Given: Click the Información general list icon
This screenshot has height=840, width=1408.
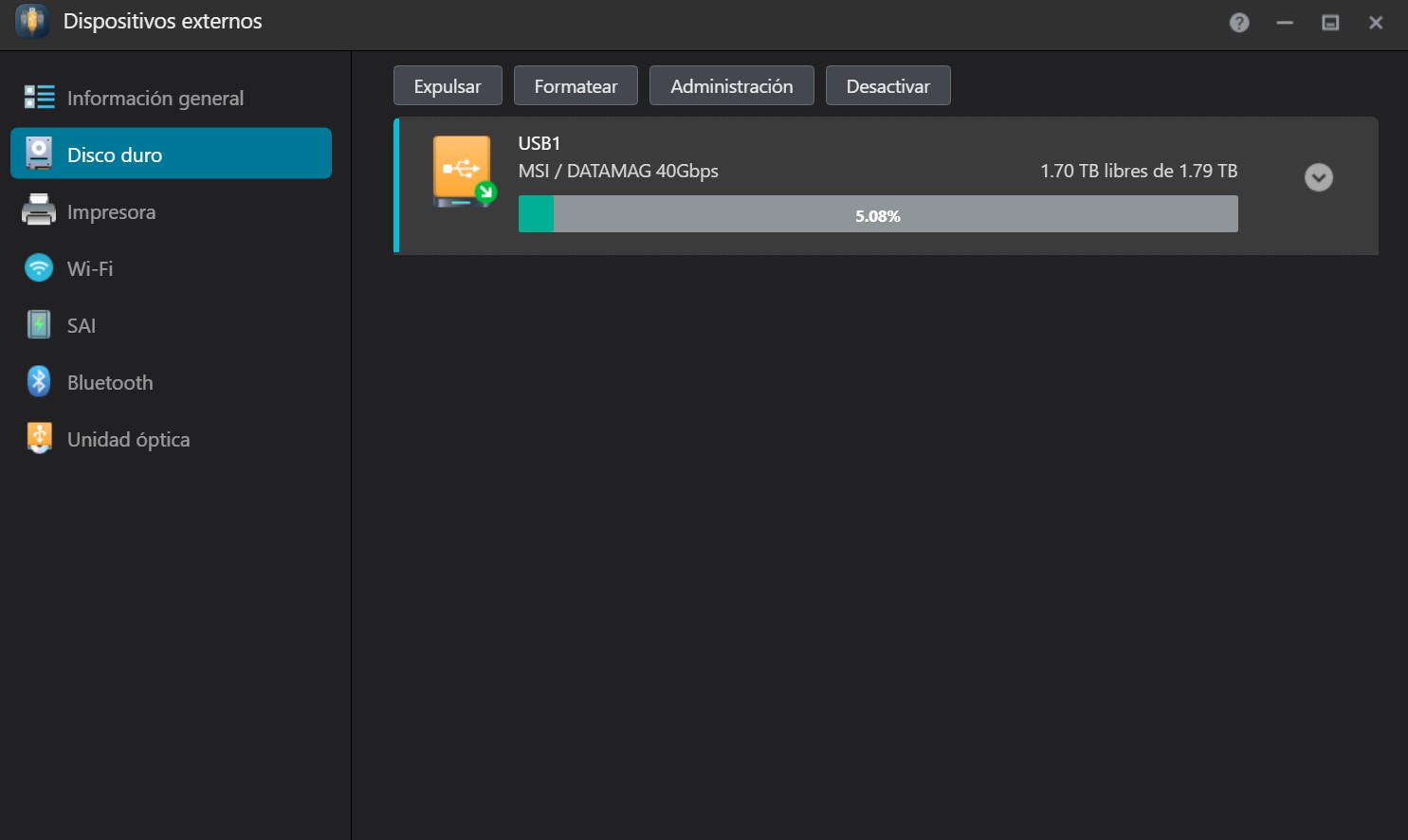Looking at the screenshot, I should pos(39,97).
